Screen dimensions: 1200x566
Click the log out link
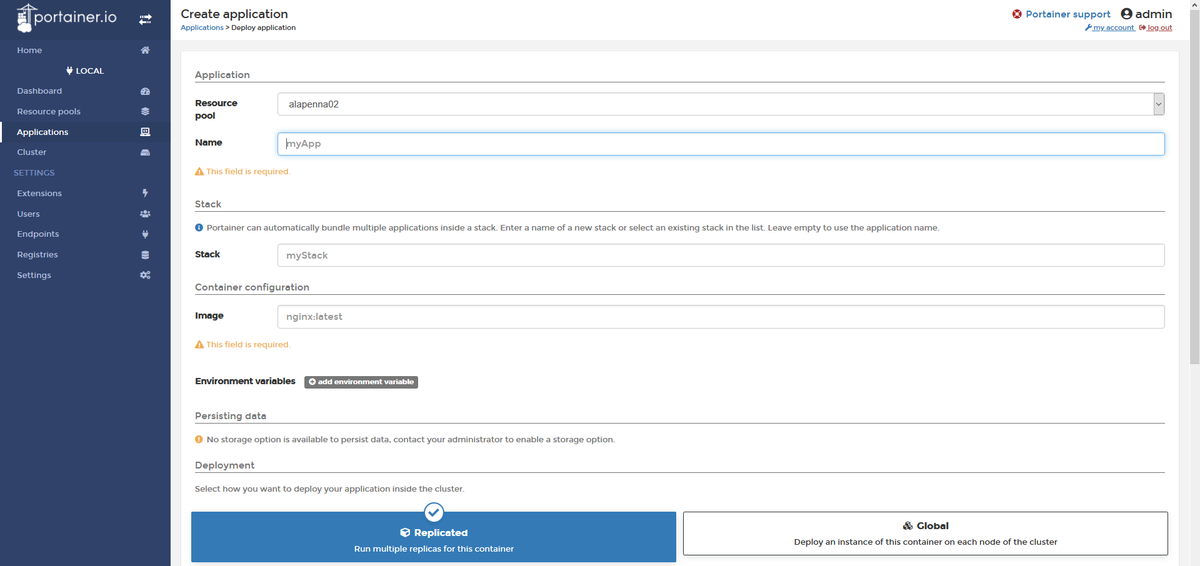pos(1156,28)
